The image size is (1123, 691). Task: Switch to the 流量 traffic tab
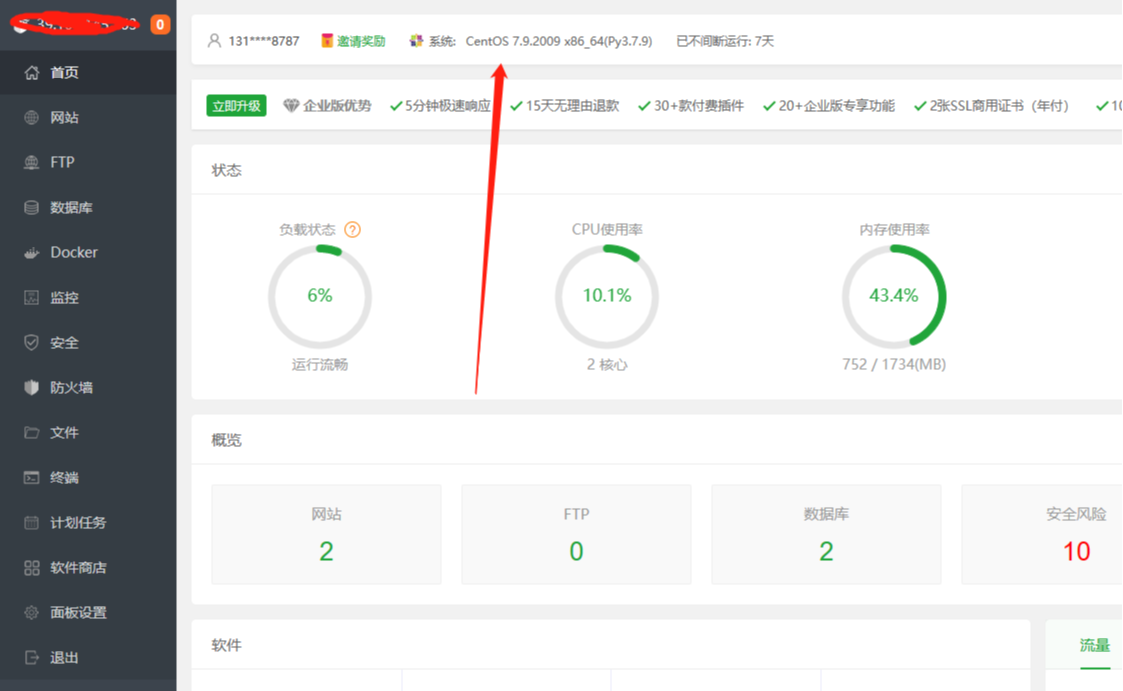(1094, 646)
